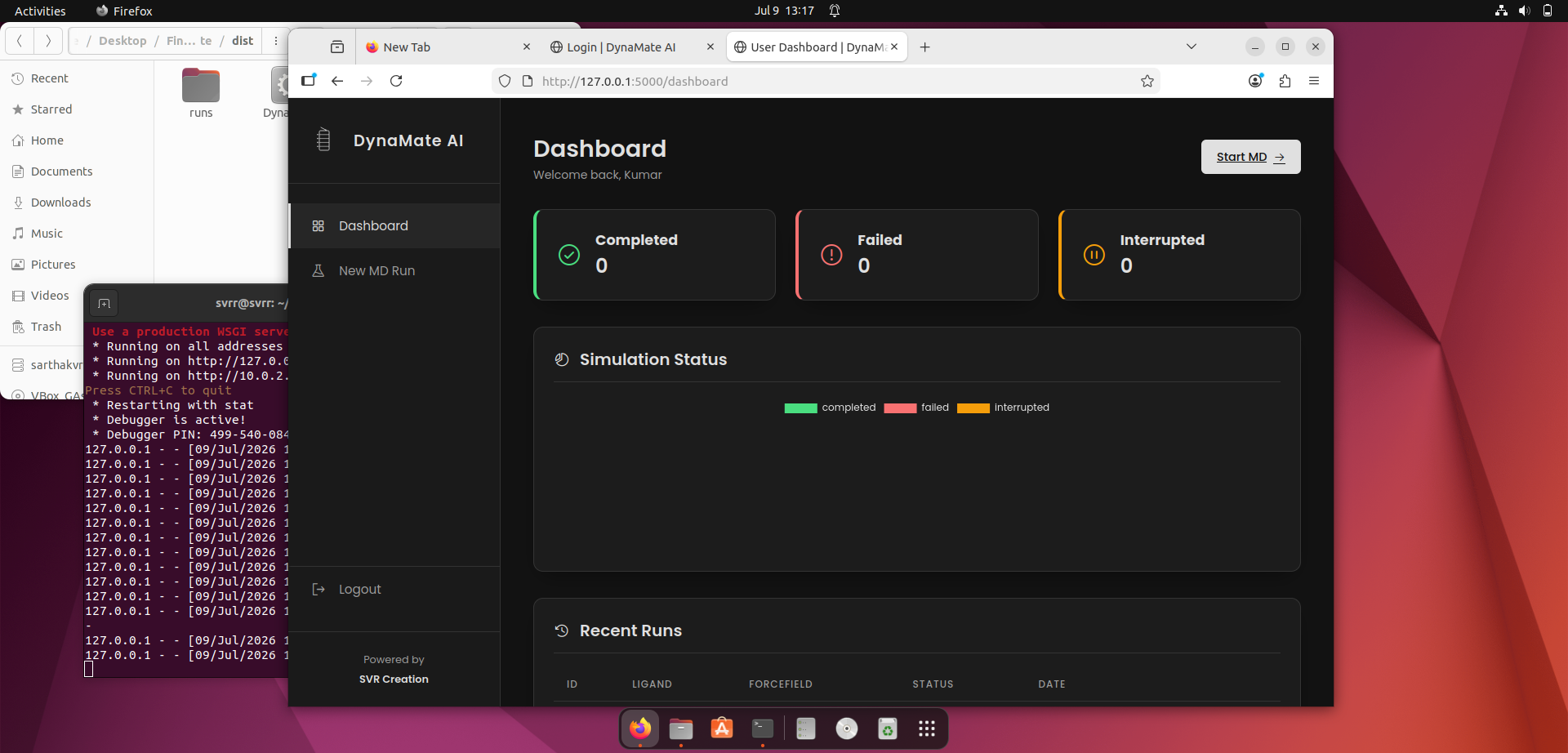Click the Failed exclamation icon
1568x753 pixels.
831,255
